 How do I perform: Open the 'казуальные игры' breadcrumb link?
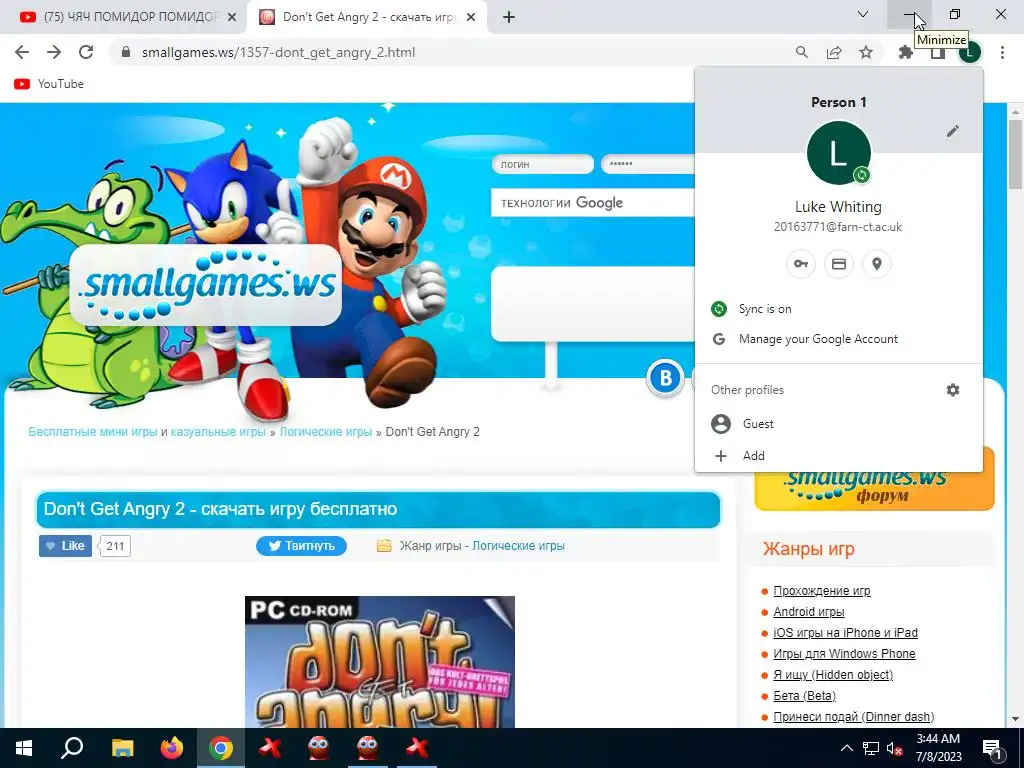pyautogui.click(x=218, y=432)
